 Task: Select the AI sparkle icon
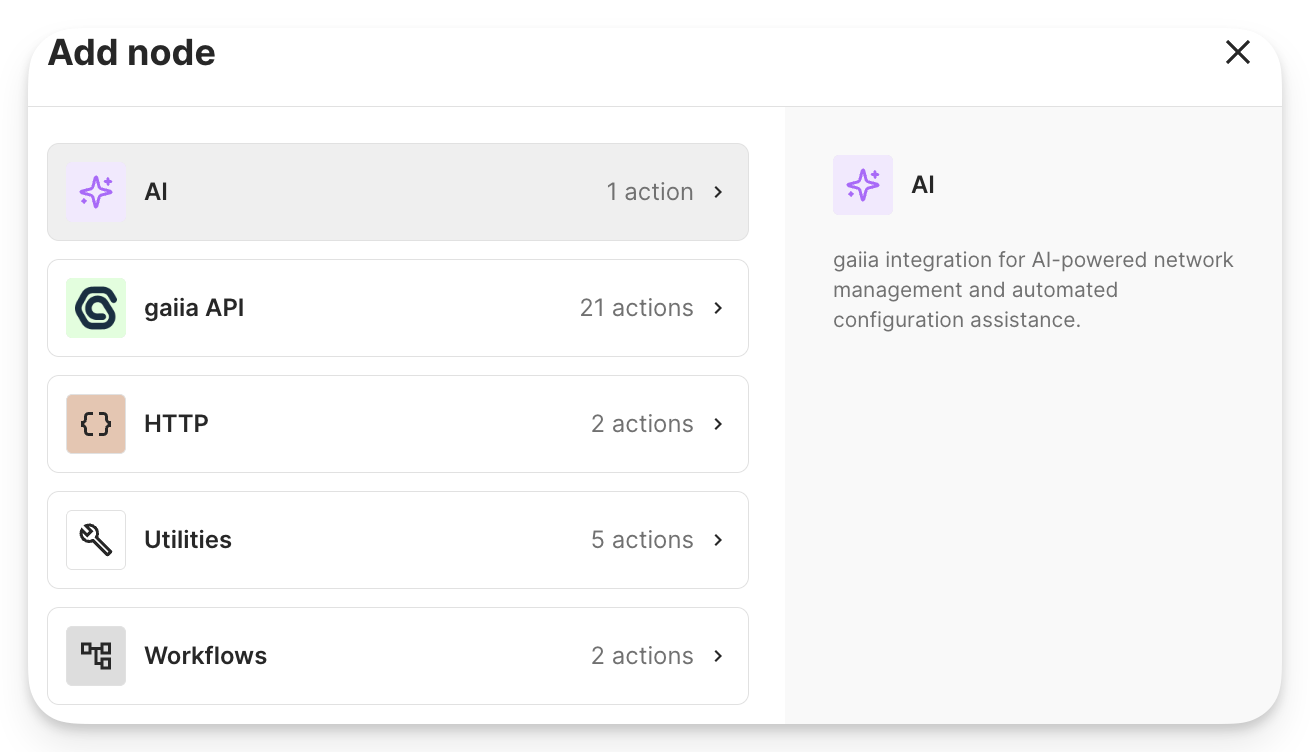click(x=95, y=192)
